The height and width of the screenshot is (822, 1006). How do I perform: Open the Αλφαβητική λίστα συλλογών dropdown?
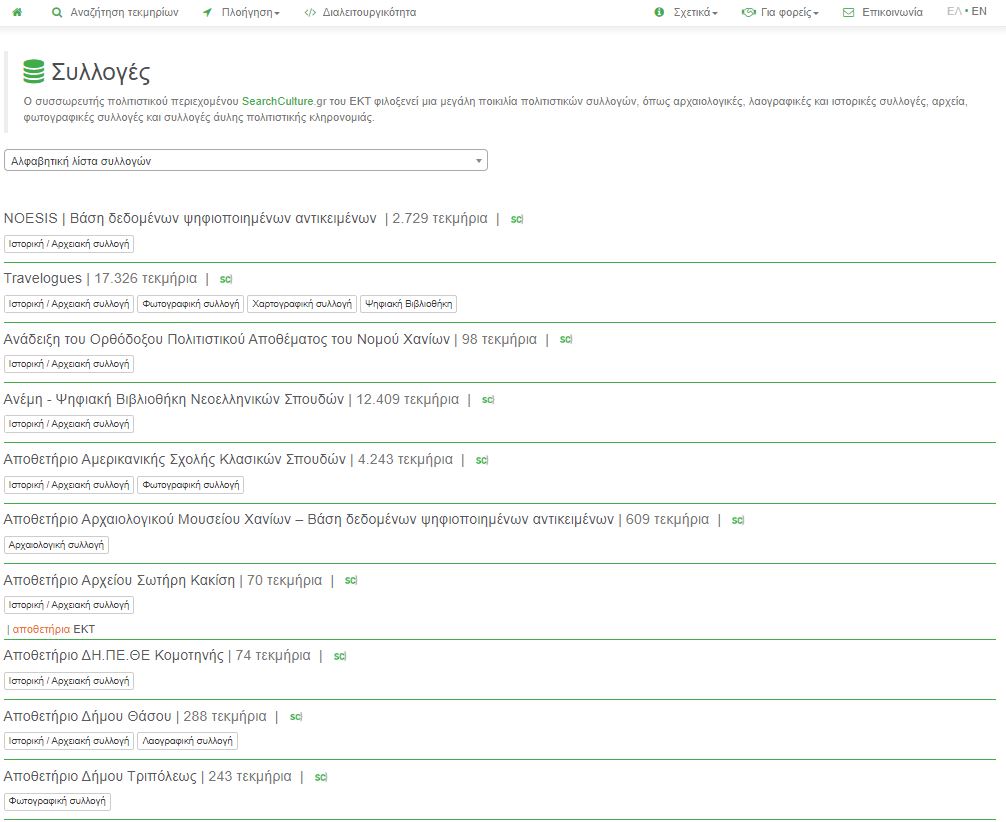pos(245,160)
